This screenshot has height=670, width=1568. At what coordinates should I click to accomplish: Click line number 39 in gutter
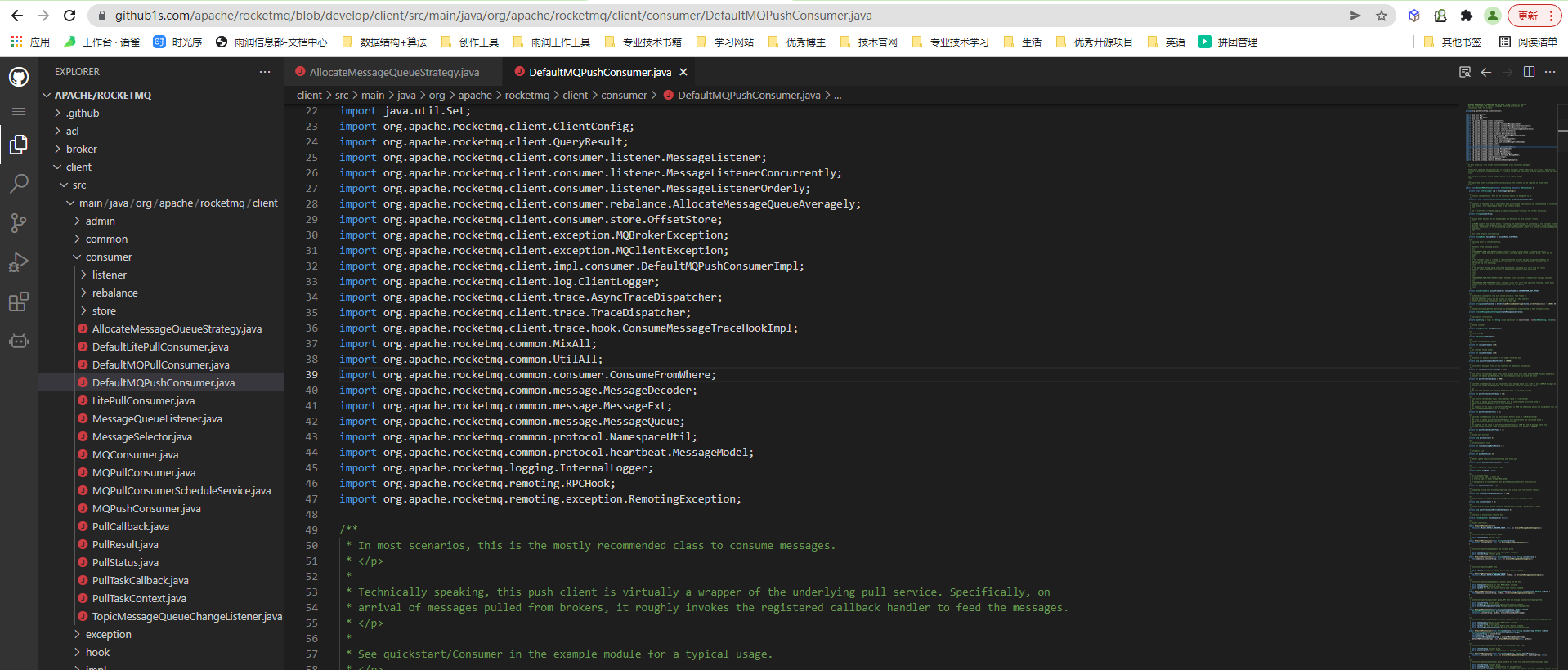311,375
